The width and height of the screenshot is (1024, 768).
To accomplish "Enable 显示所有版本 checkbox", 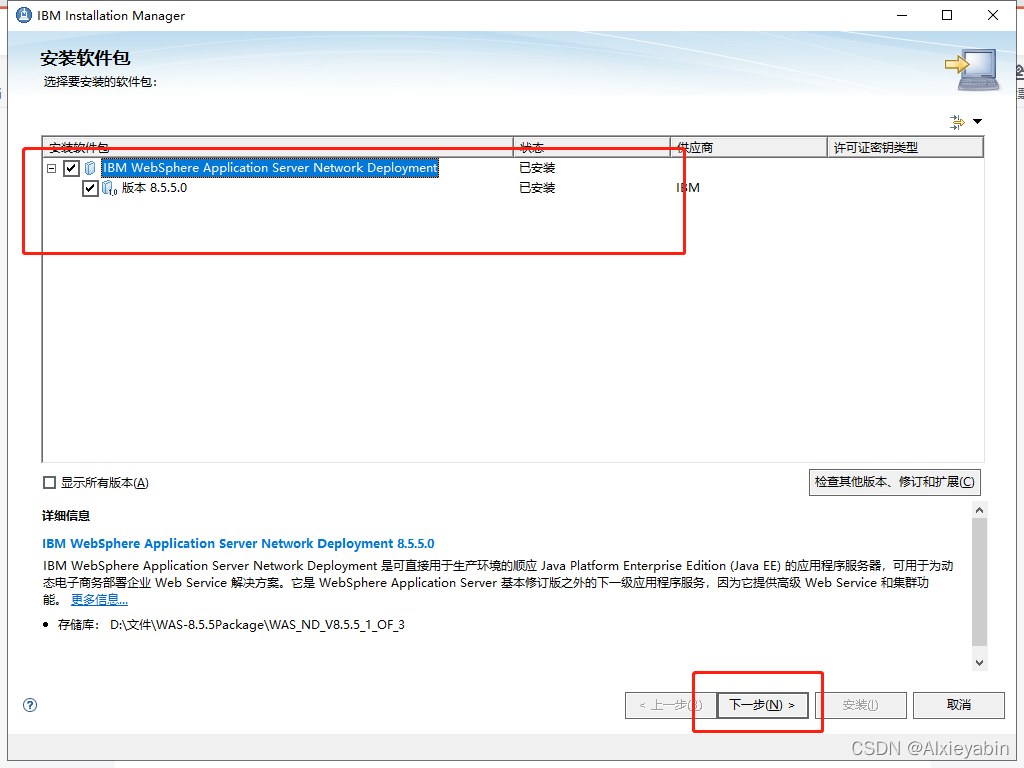I will click(49, 482).
